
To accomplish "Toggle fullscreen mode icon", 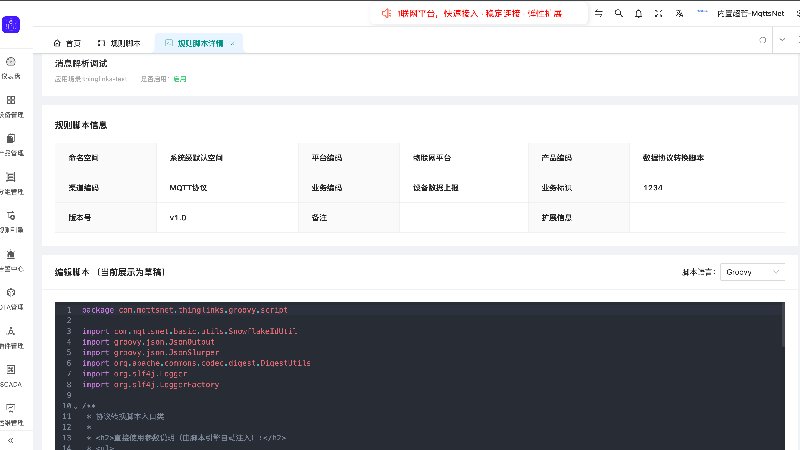I will tap(659, 13).
